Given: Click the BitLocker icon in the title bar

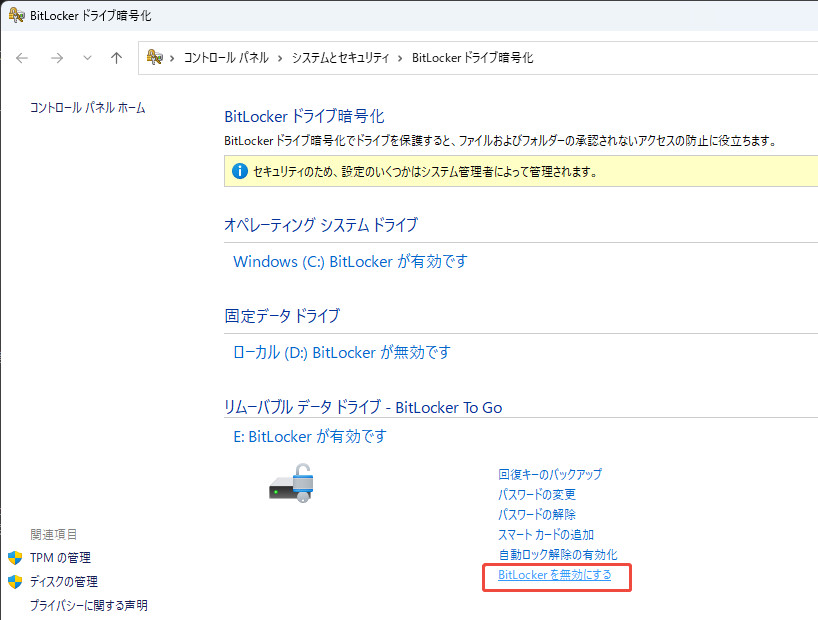Looking at the screenshot, I should pos(16,15).
